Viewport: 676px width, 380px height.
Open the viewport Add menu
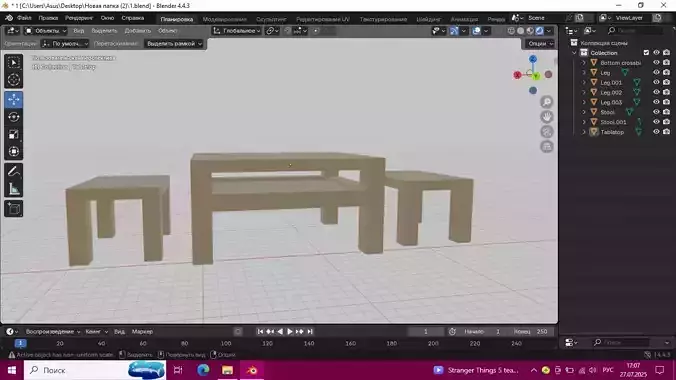(138, 31)
